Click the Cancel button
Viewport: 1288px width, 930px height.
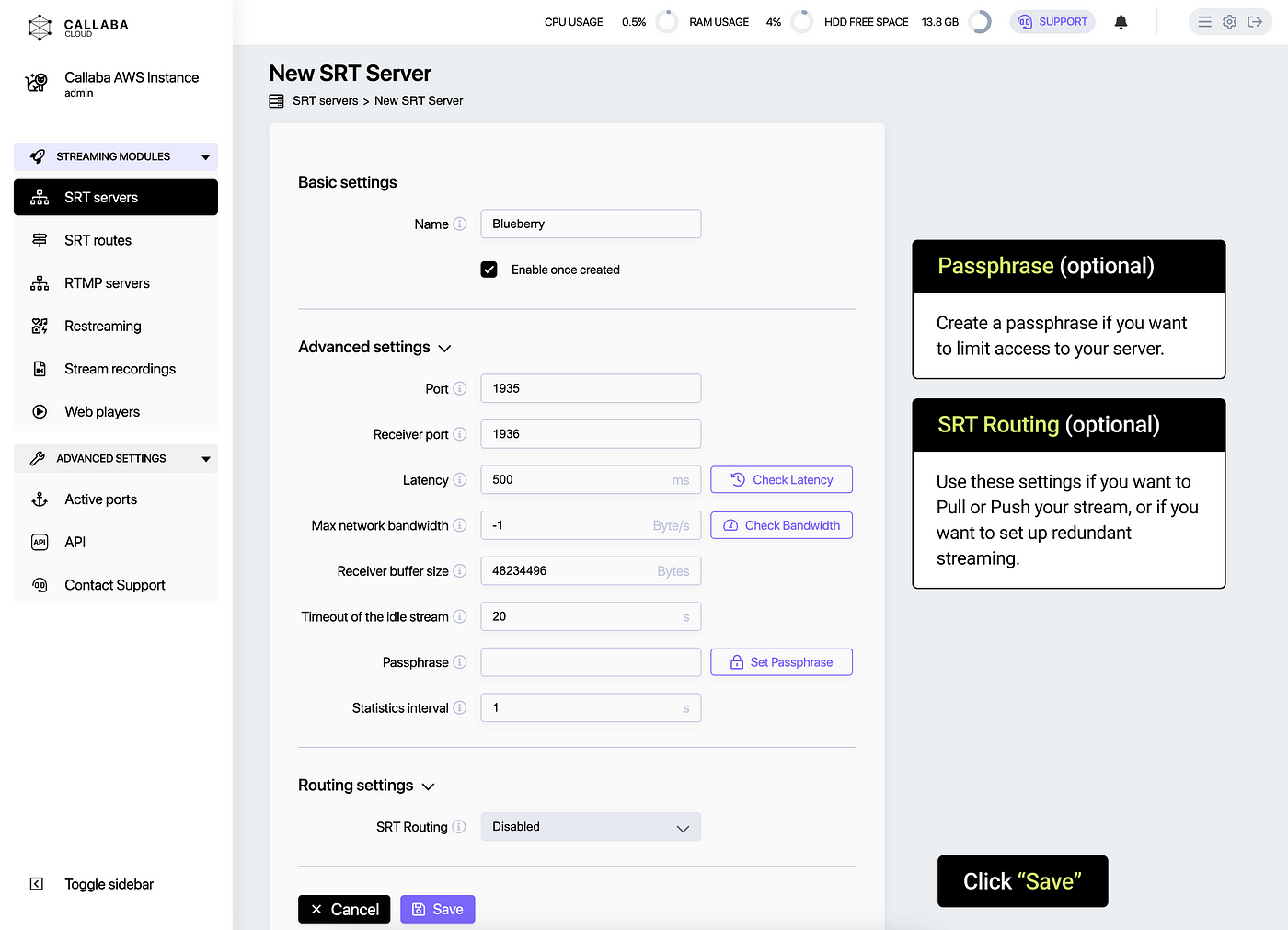[344, 909]
